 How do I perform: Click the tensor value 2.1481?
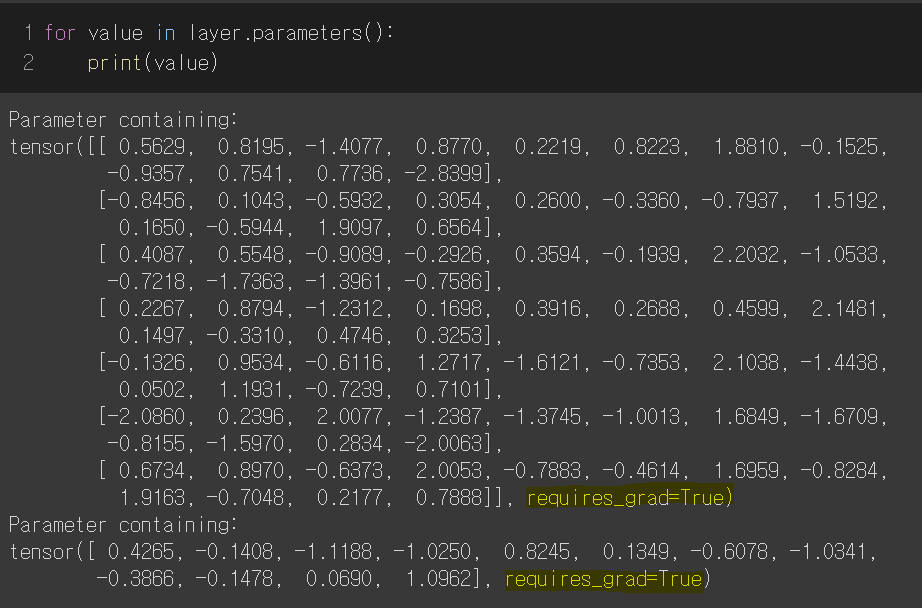(x=845, y=309)
